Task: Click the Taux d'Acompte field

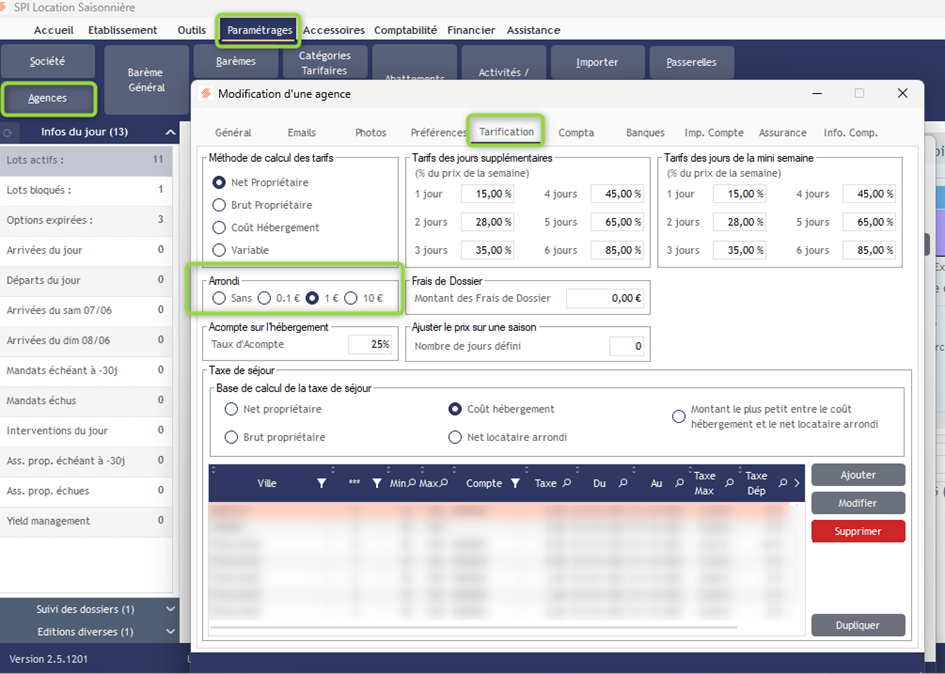Action: (369, 345)
